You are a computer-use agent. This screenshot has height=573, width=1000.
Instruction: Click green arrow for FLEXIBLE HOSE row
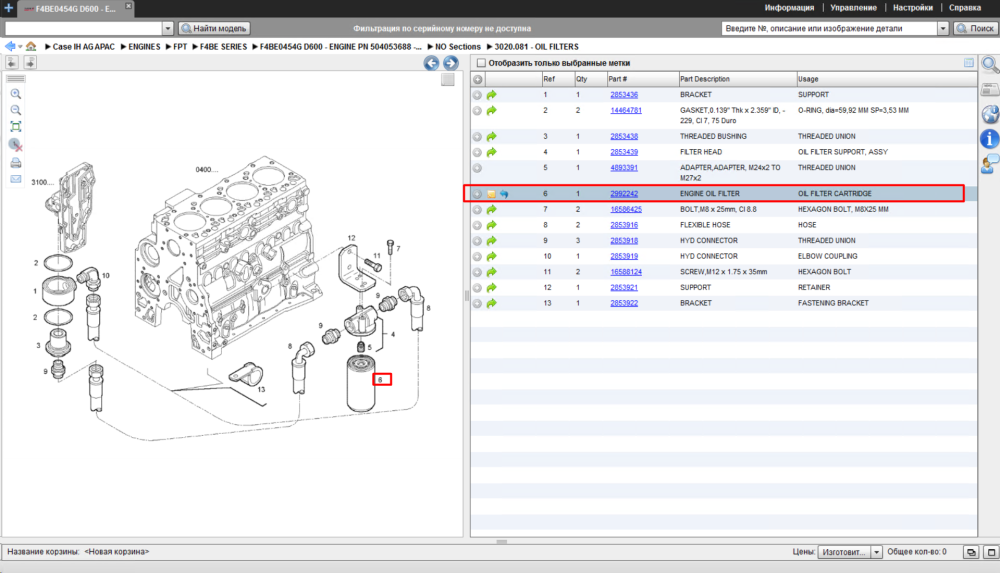tap(492, 225)
